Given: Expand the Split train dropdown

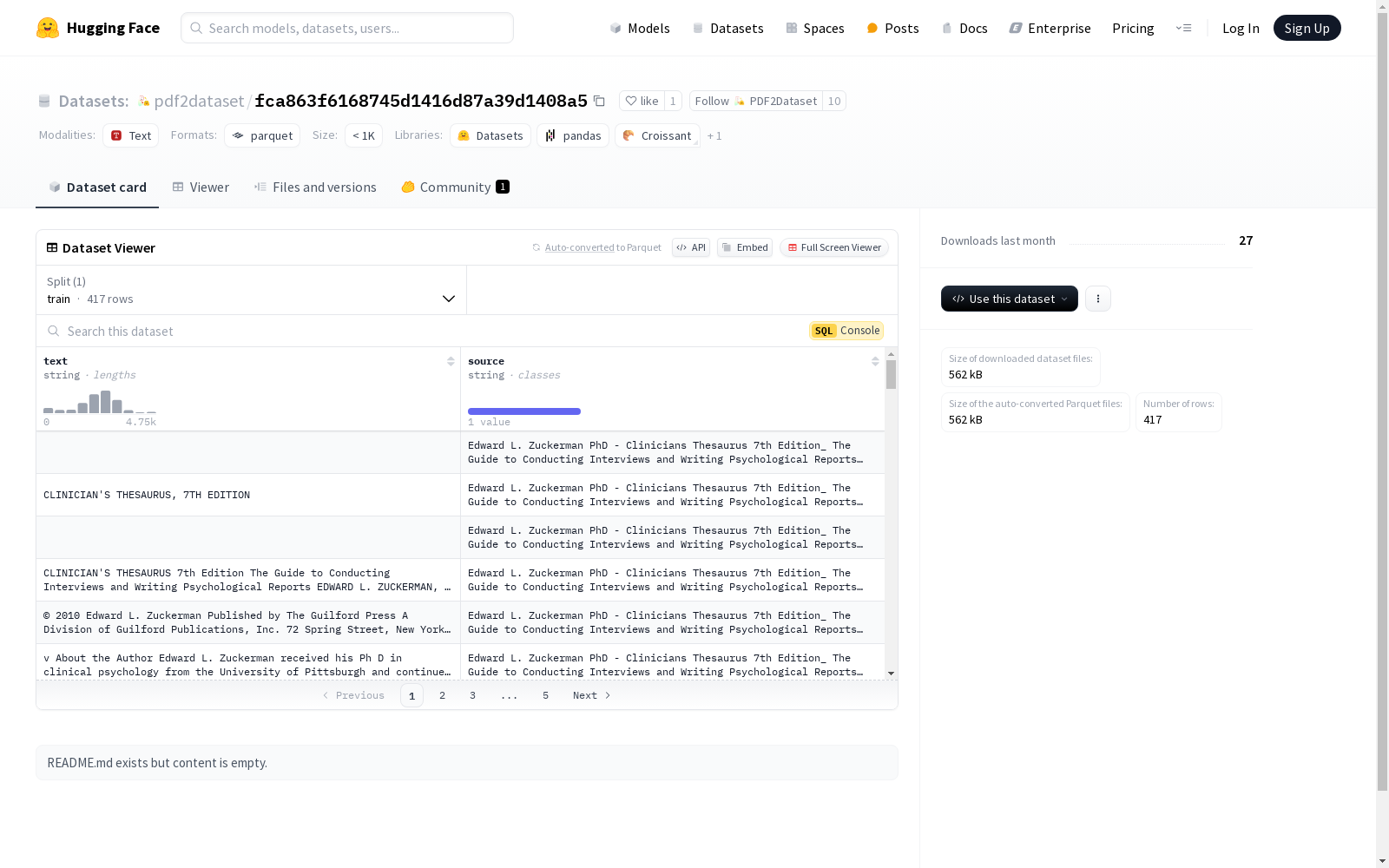Looking at the screenshot, I should (252, 290).
